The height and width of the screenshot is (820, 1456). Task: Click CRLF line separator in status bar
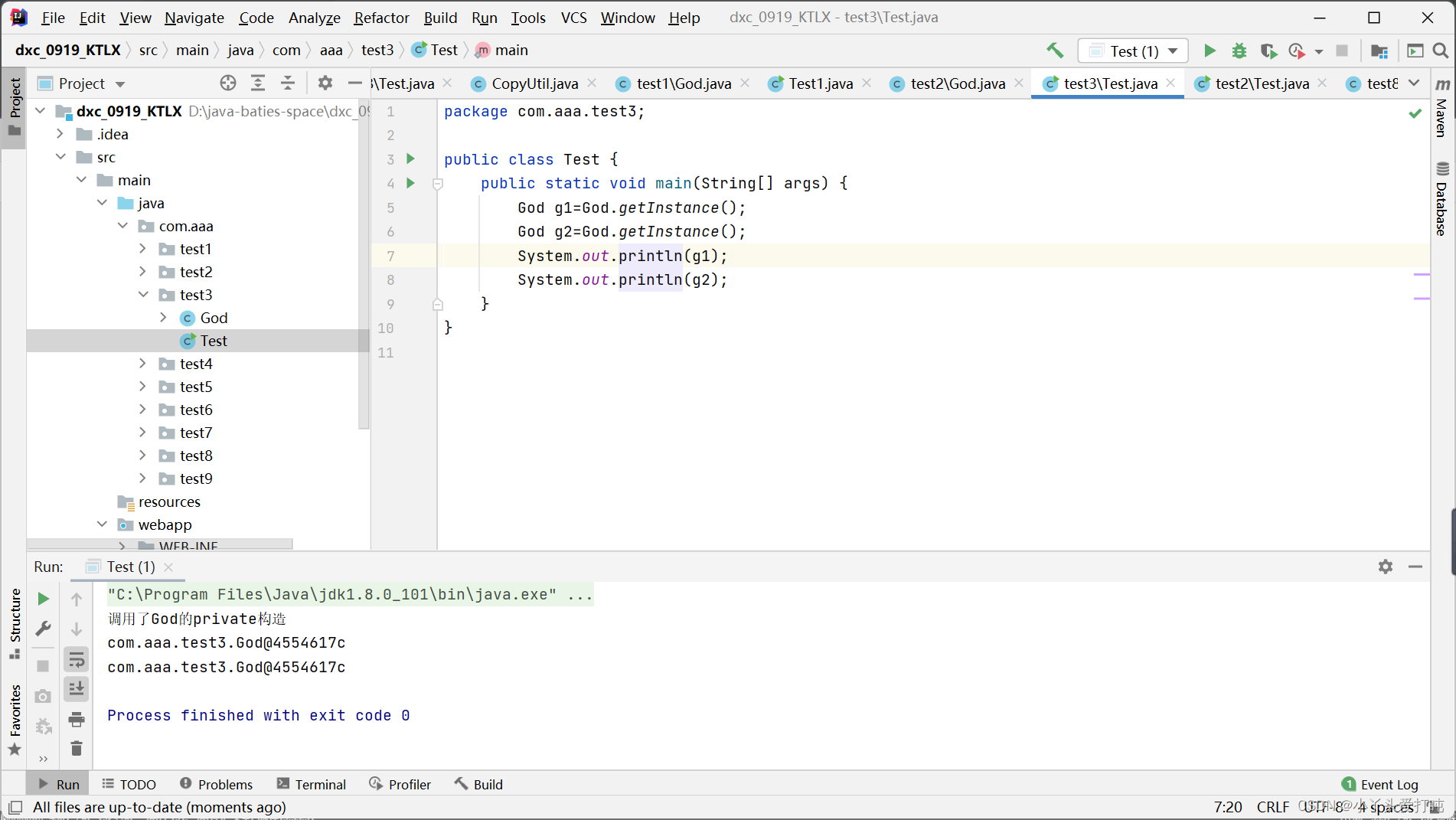[x=1272, y=807]
